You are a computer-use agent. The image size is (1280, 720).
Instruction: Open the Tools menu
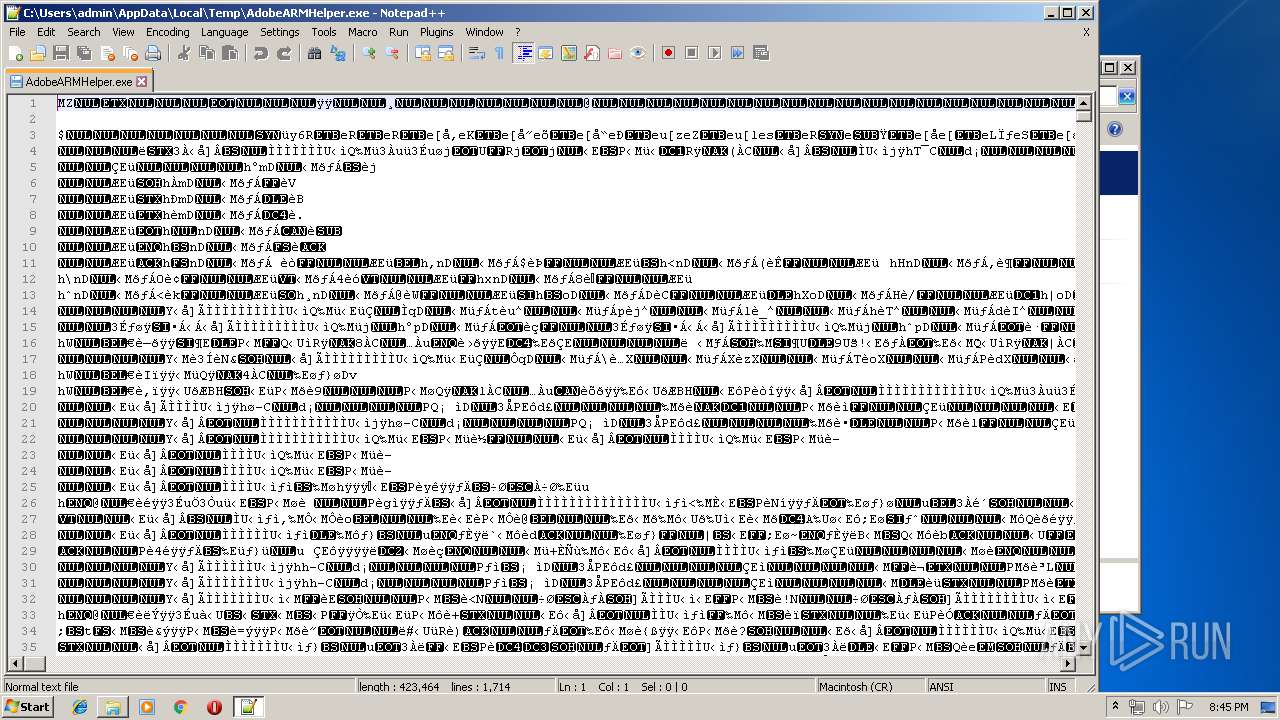[324, 32]
